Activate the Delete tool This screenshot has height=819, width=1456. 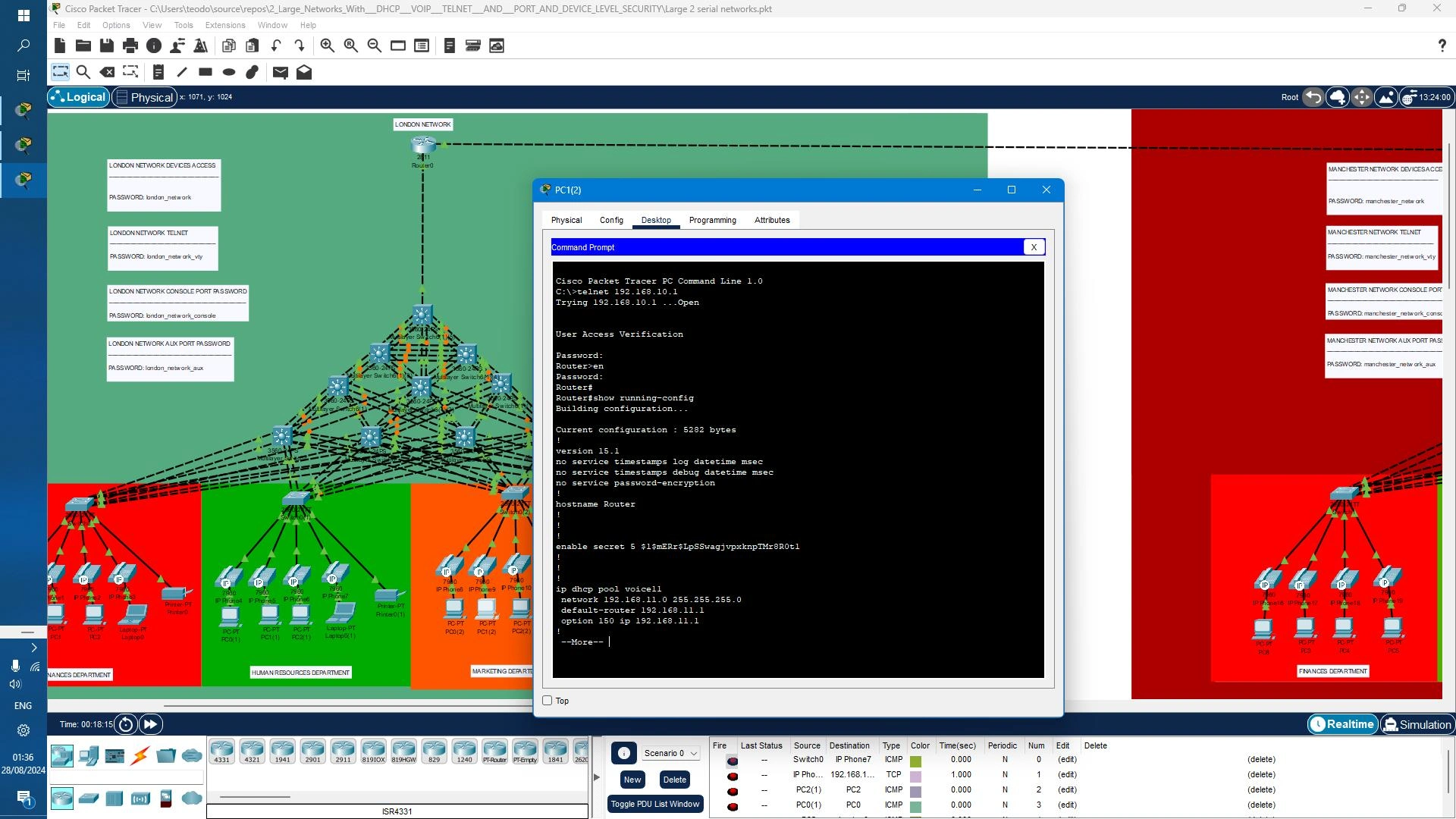(107, 72)
